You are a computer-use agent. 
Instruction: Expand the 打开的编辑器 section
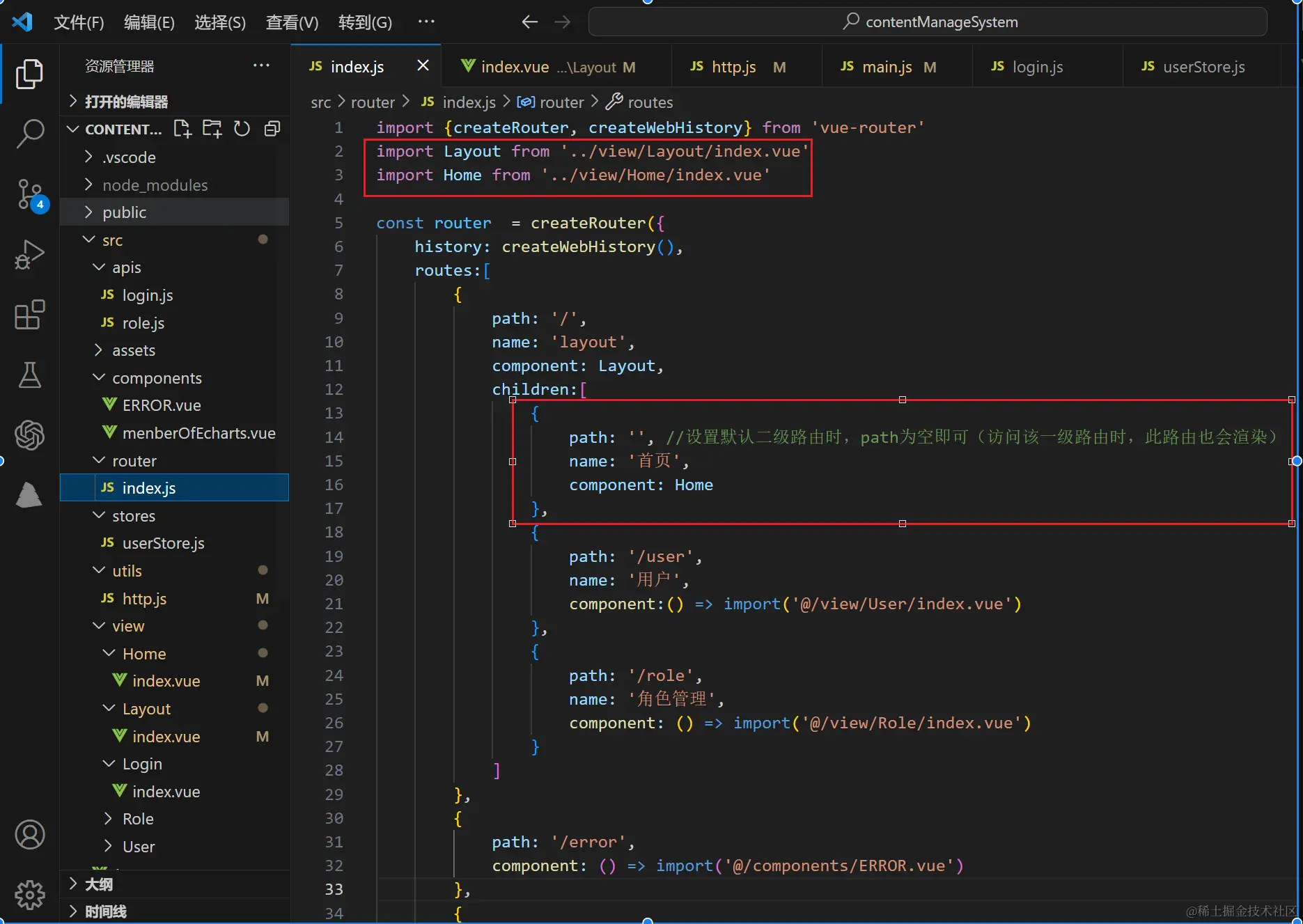coord(175,102)
